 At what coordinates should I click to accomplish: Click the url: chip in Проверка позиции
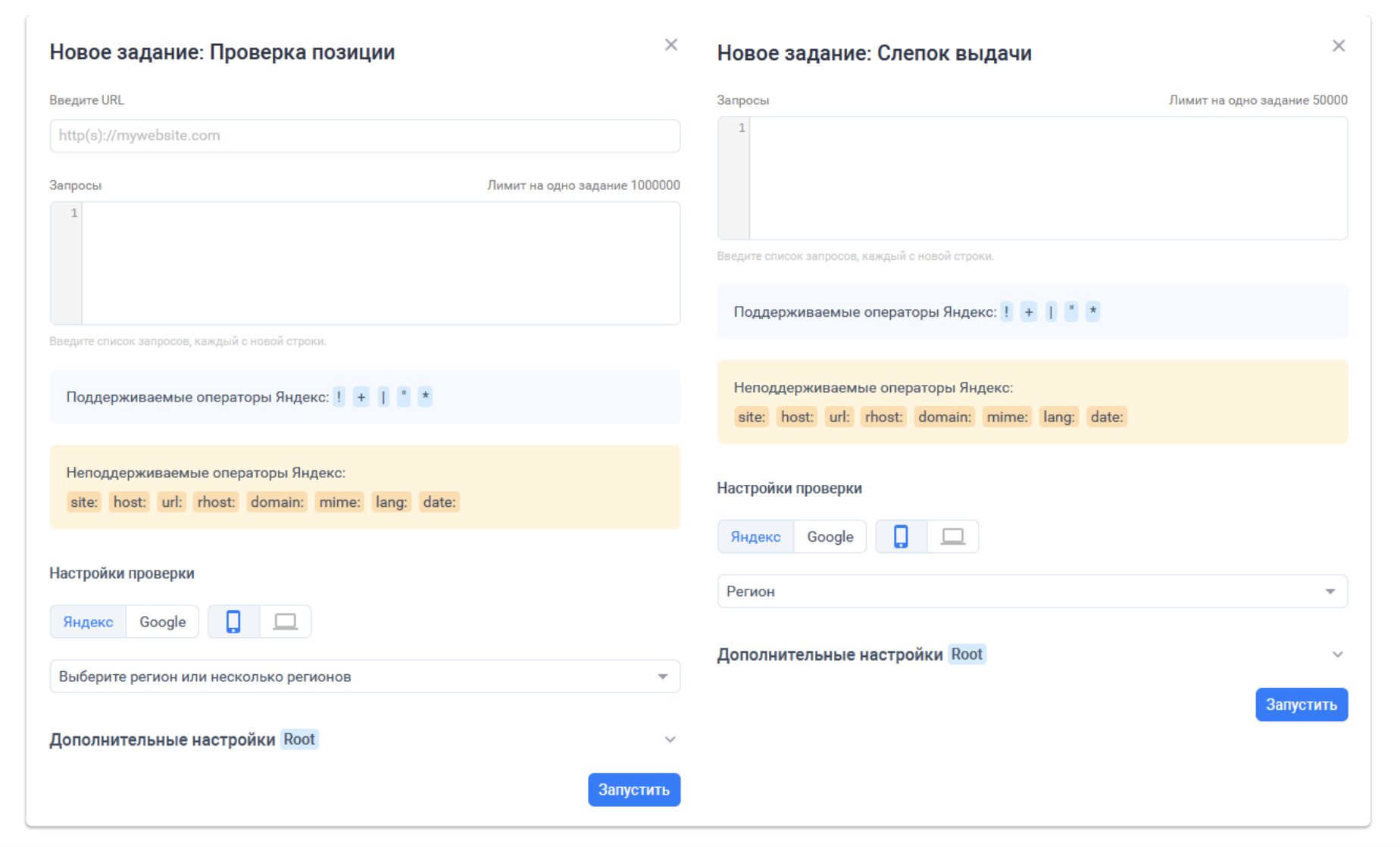pos(172,502)
